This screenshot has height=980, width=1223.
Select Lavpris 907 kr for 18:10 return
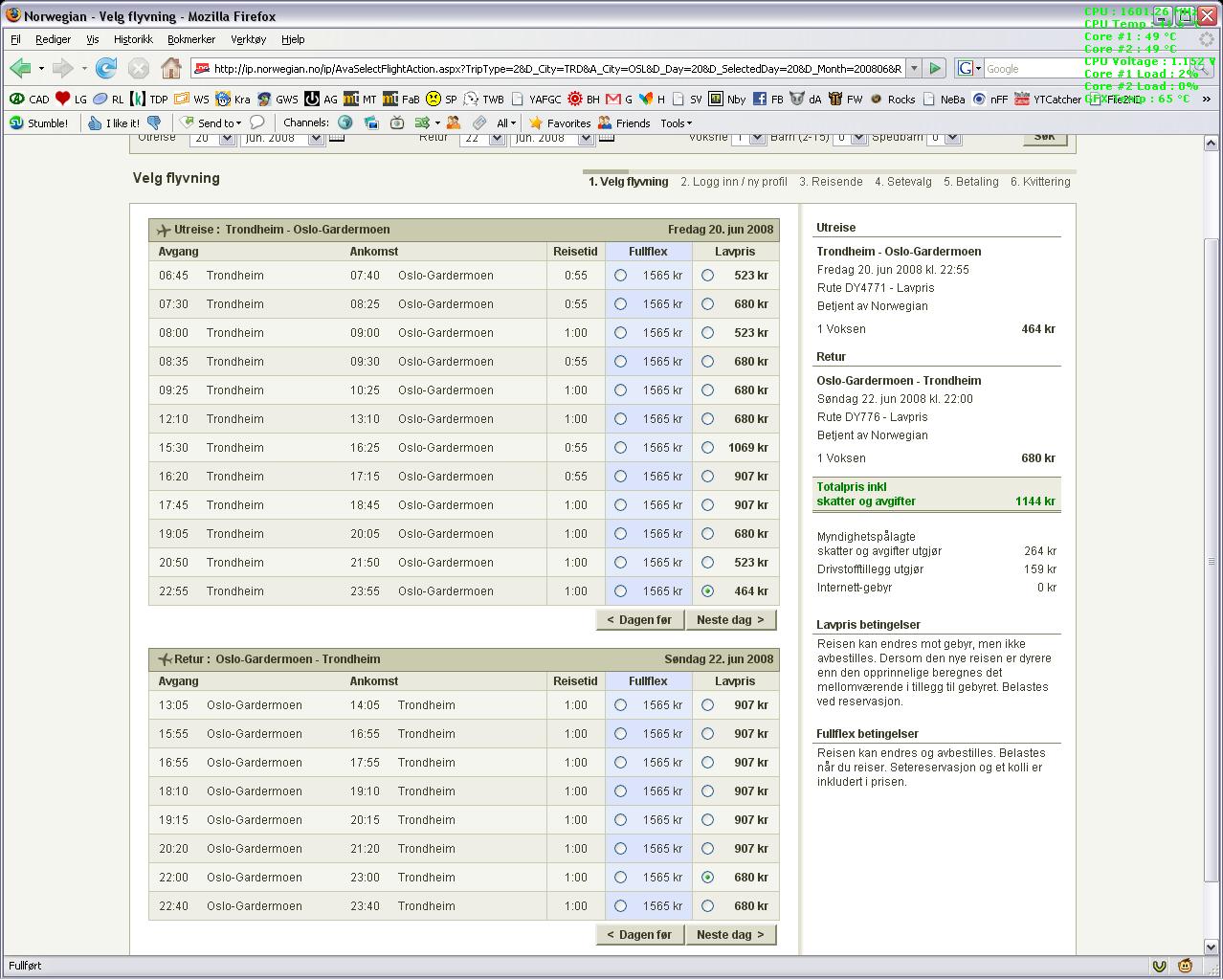[707, 791]
